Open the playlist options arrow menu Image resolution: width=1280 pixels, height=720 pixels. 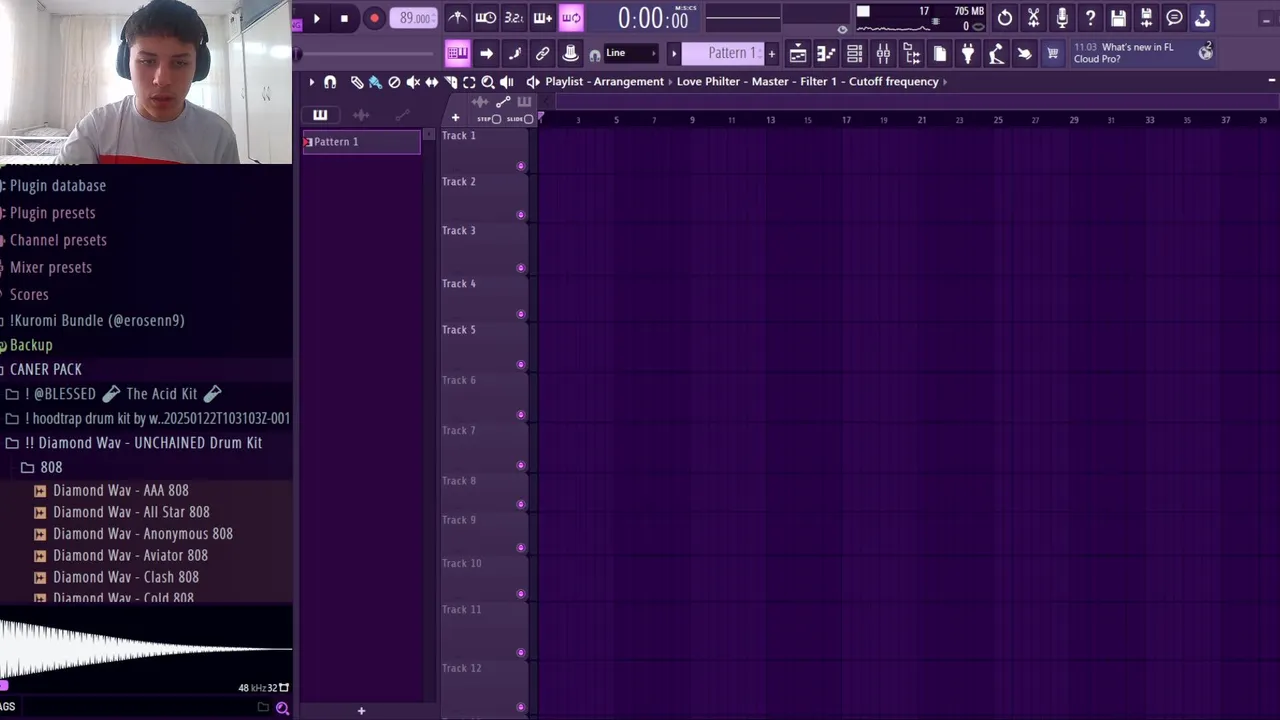(x=311, y=82)
